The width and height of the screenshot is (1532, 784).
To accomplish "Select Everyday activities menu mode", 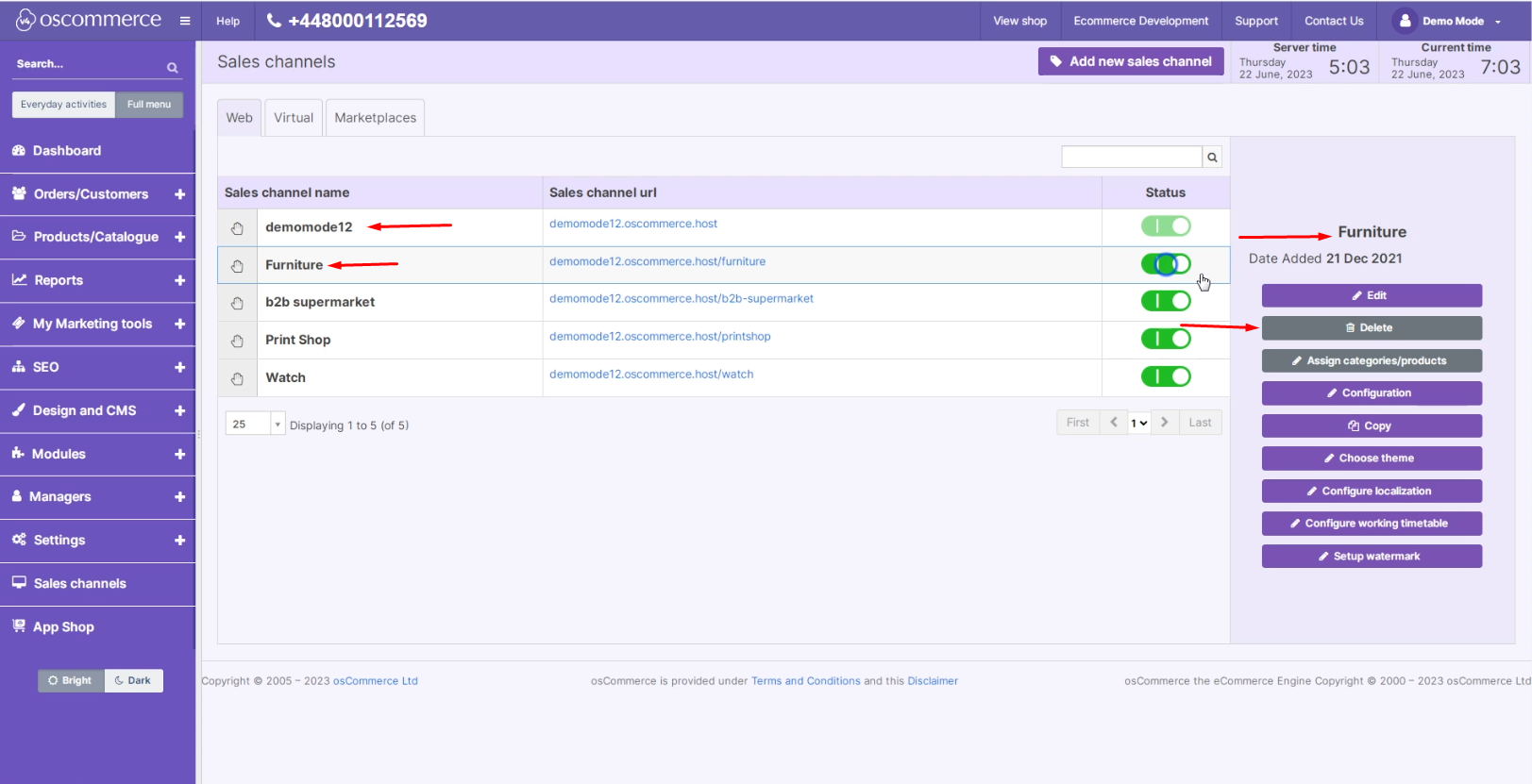I will 63,105.
